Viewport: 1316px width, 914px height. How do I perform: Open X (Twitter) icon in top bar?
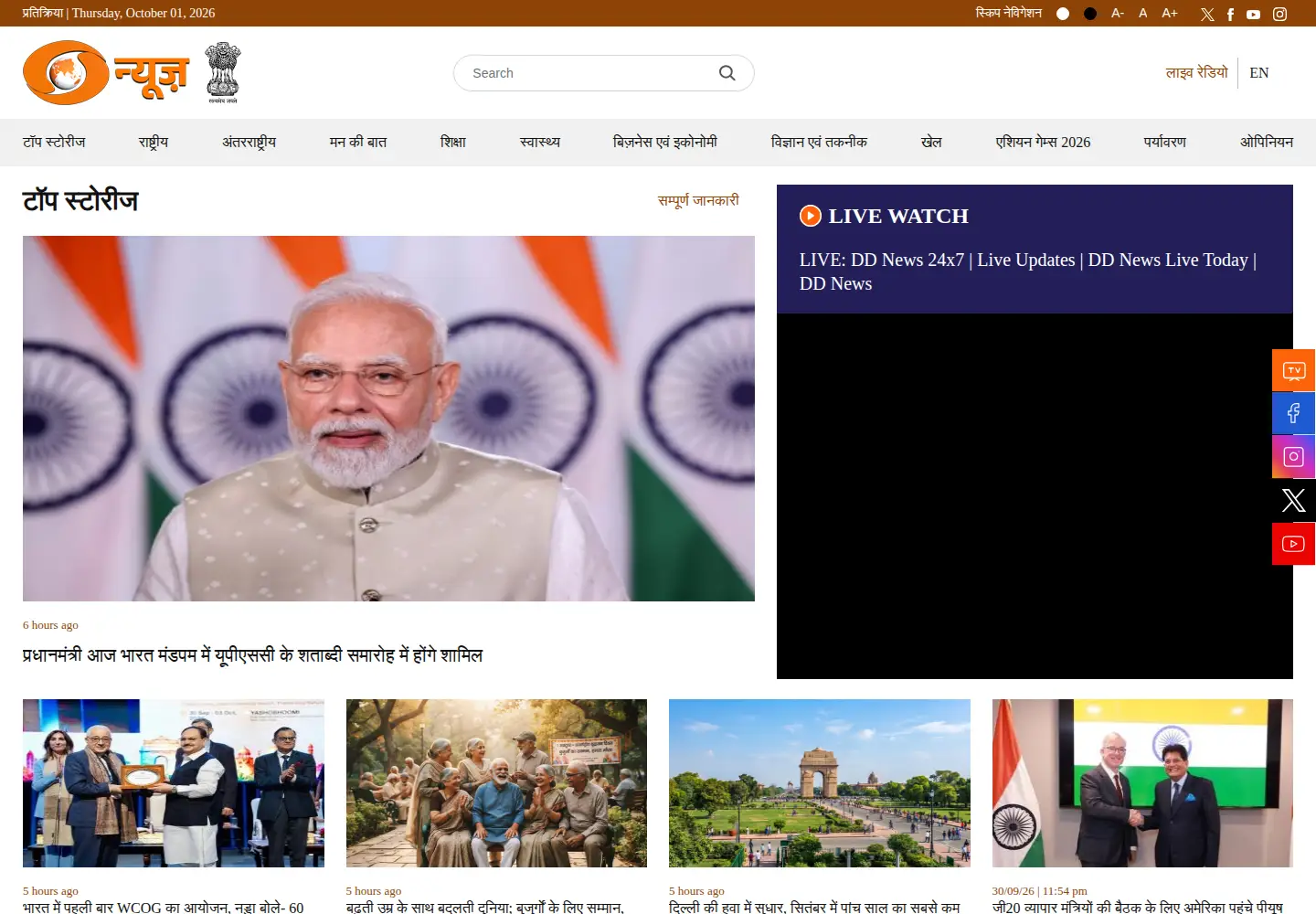[x=1207, y=14]
